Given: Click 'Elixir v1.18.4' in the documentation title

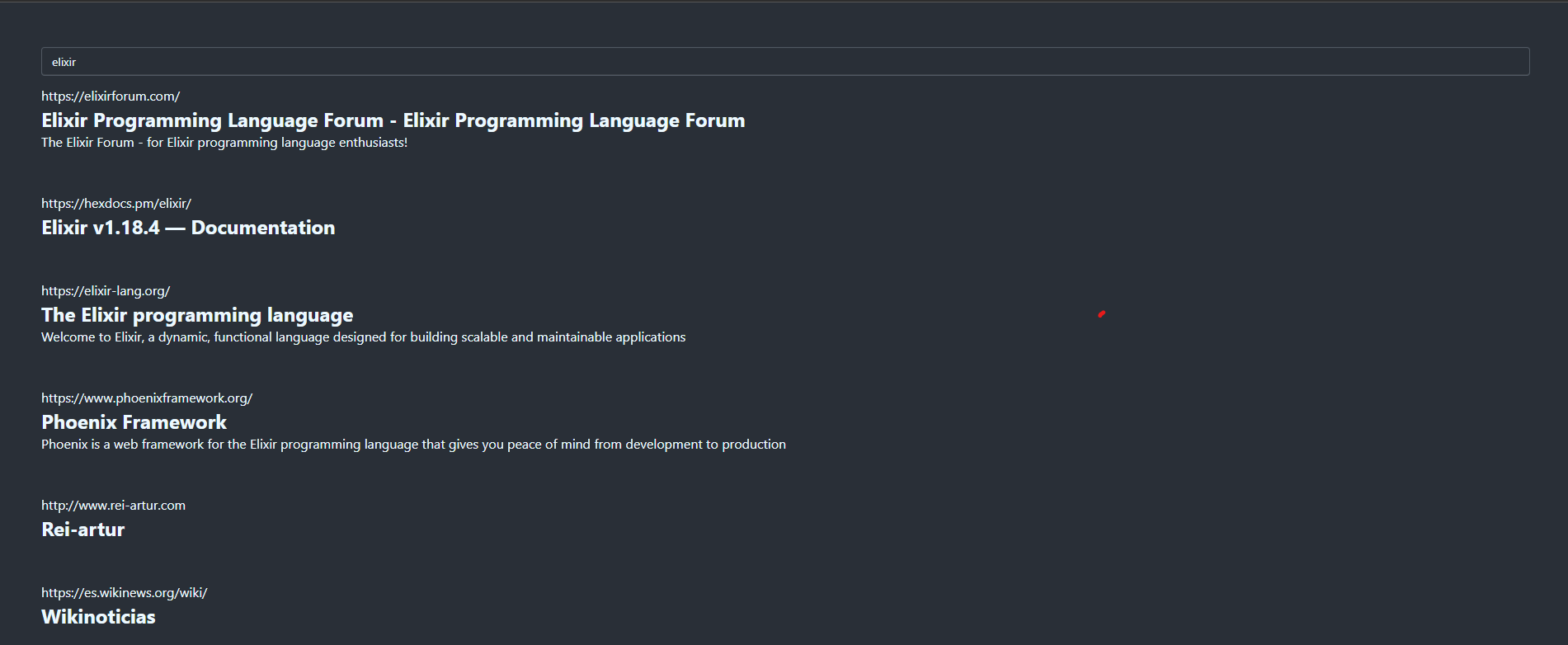Looking at the screenshot, I should coord(101,228).
